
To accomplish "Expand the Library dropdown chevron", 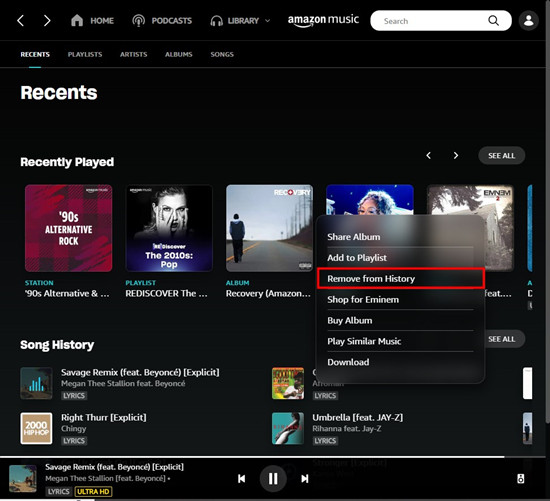I will click(x=267, y=21).
